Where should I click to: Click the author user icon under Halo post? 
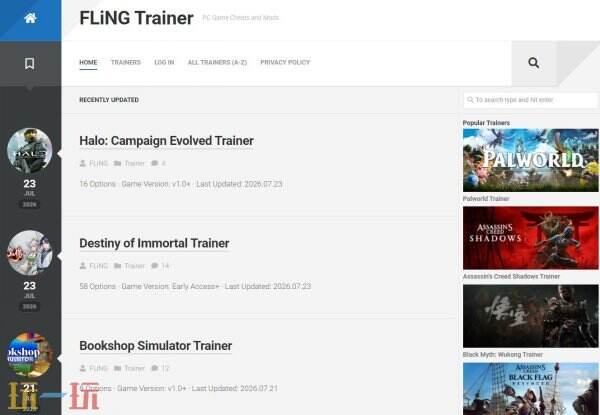click(x=83, y=163)
